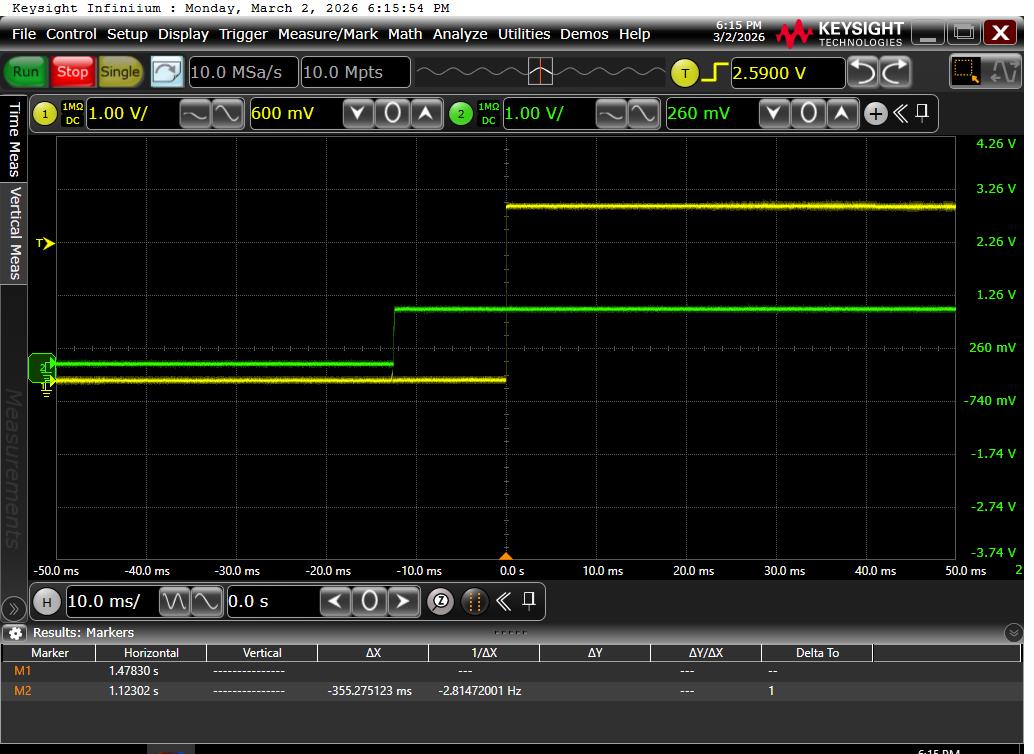
Task: Open Results settings gear
Action: 15,633
